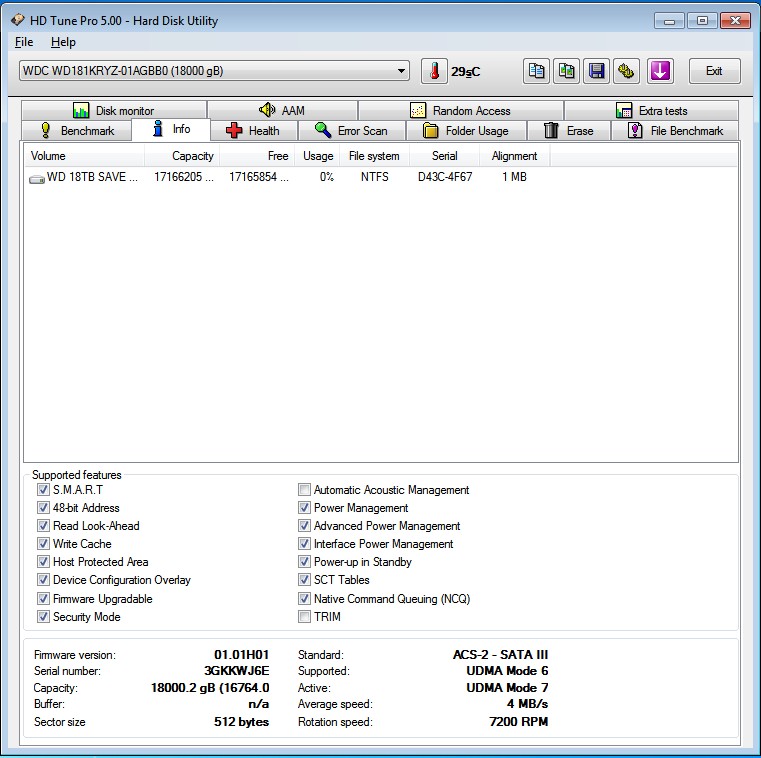Toggle Native Command Queuing (NCQ) checkbox
Image resolution: width=761 pixels, height=758 pixels.
tap(304, 598)
